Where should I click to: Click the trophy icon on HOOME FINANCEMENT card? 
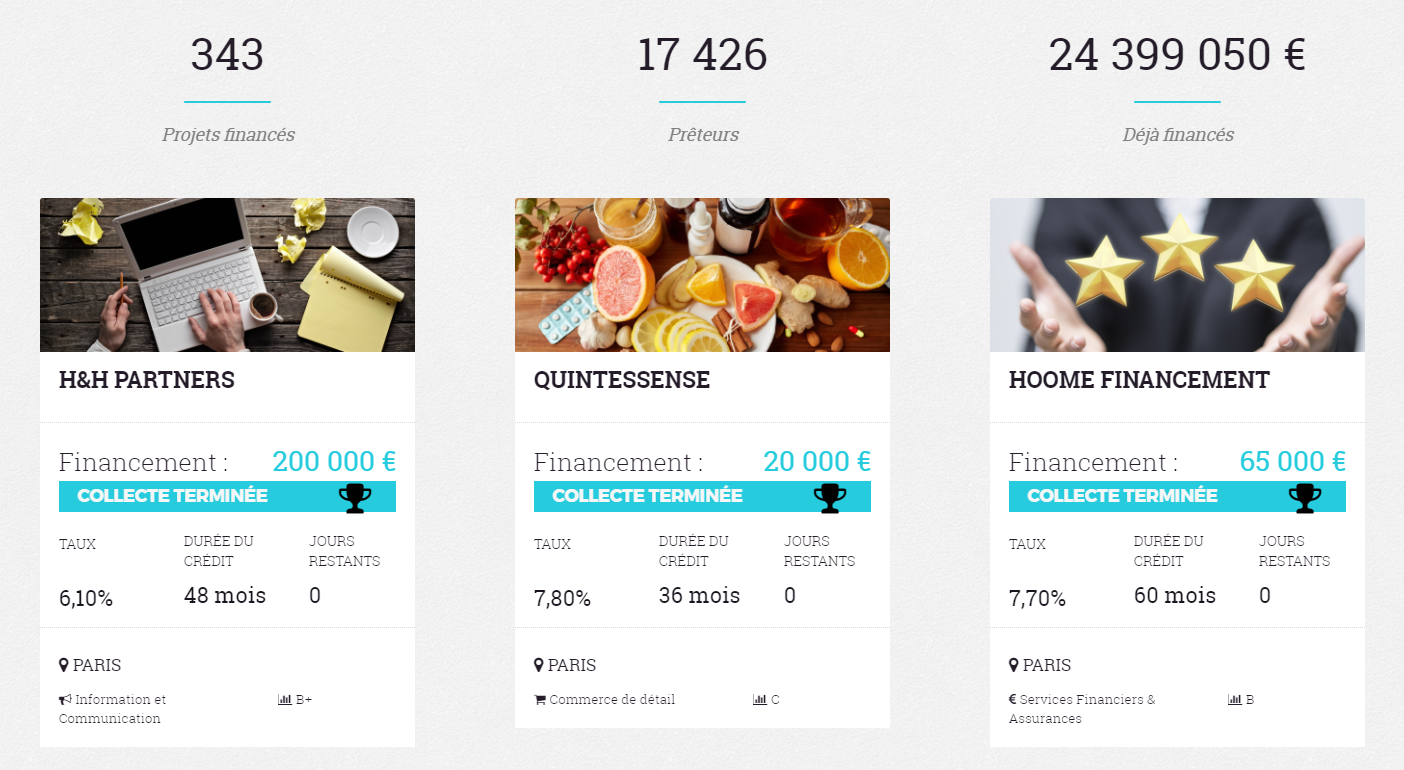pyautogui.click(x=1305, y=497)
